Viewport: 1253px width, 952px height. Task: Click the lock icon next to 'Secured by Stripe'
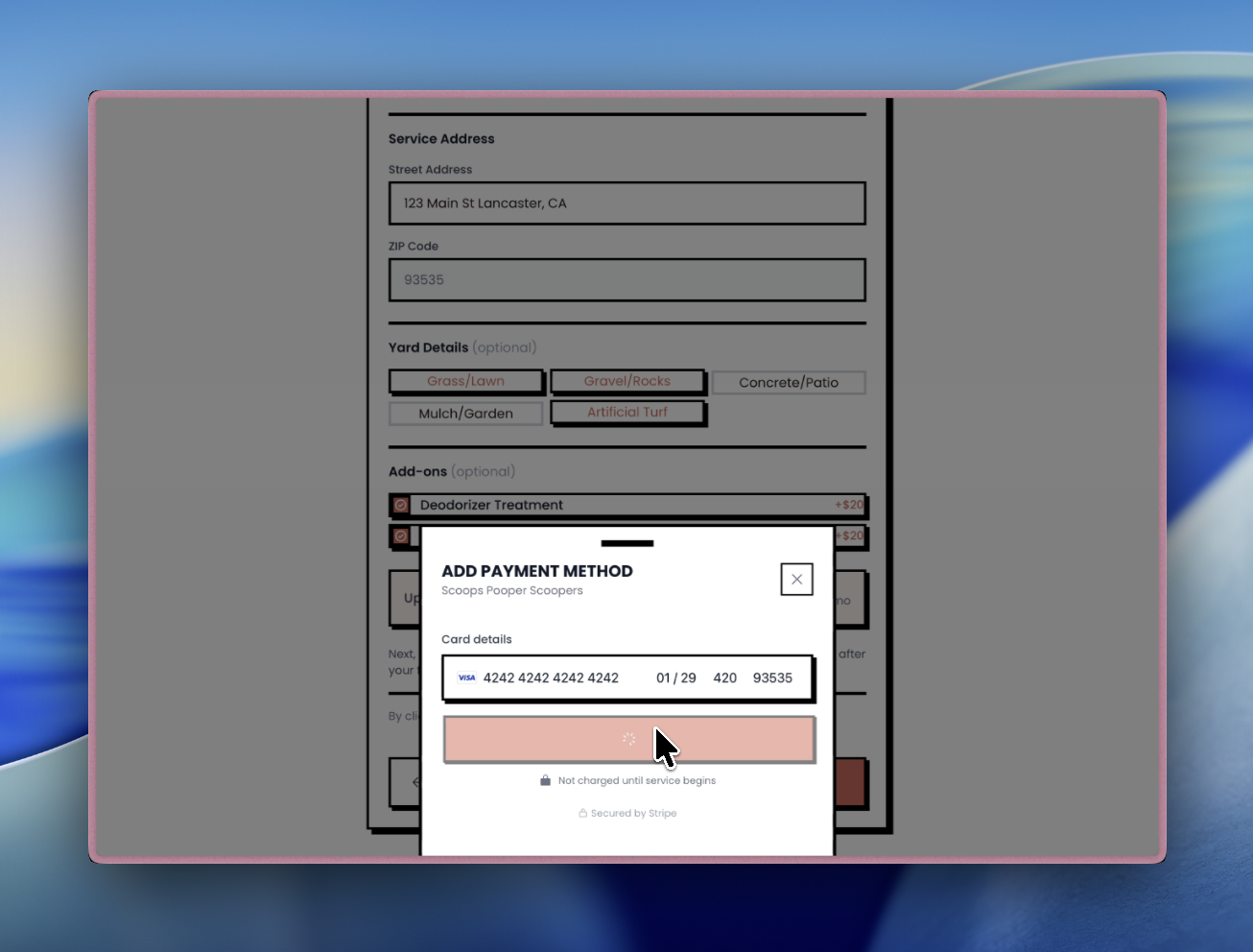point(582,813)
